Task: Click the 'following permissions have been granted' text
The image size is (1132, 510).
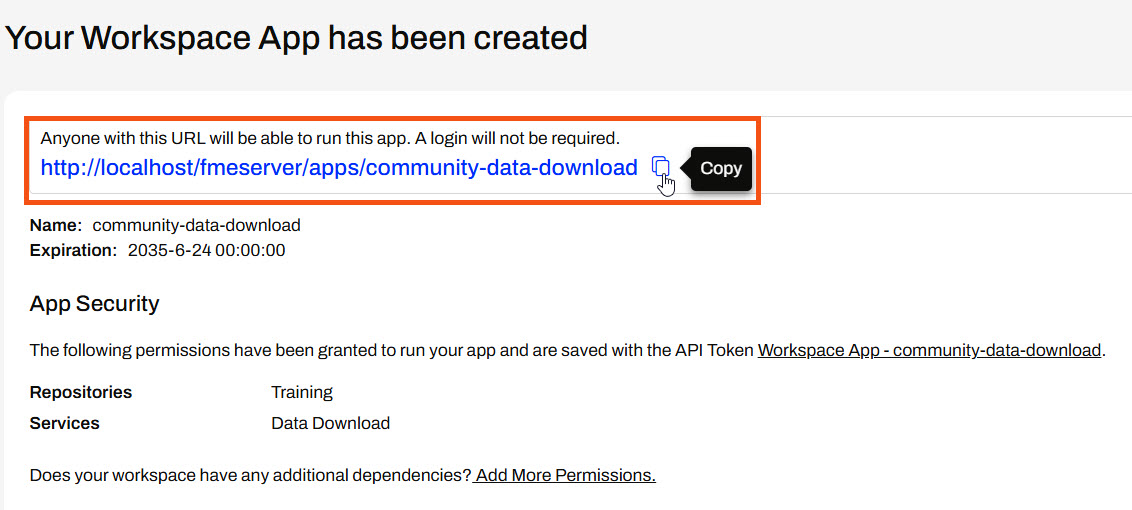Action: (x=390, y=350)
